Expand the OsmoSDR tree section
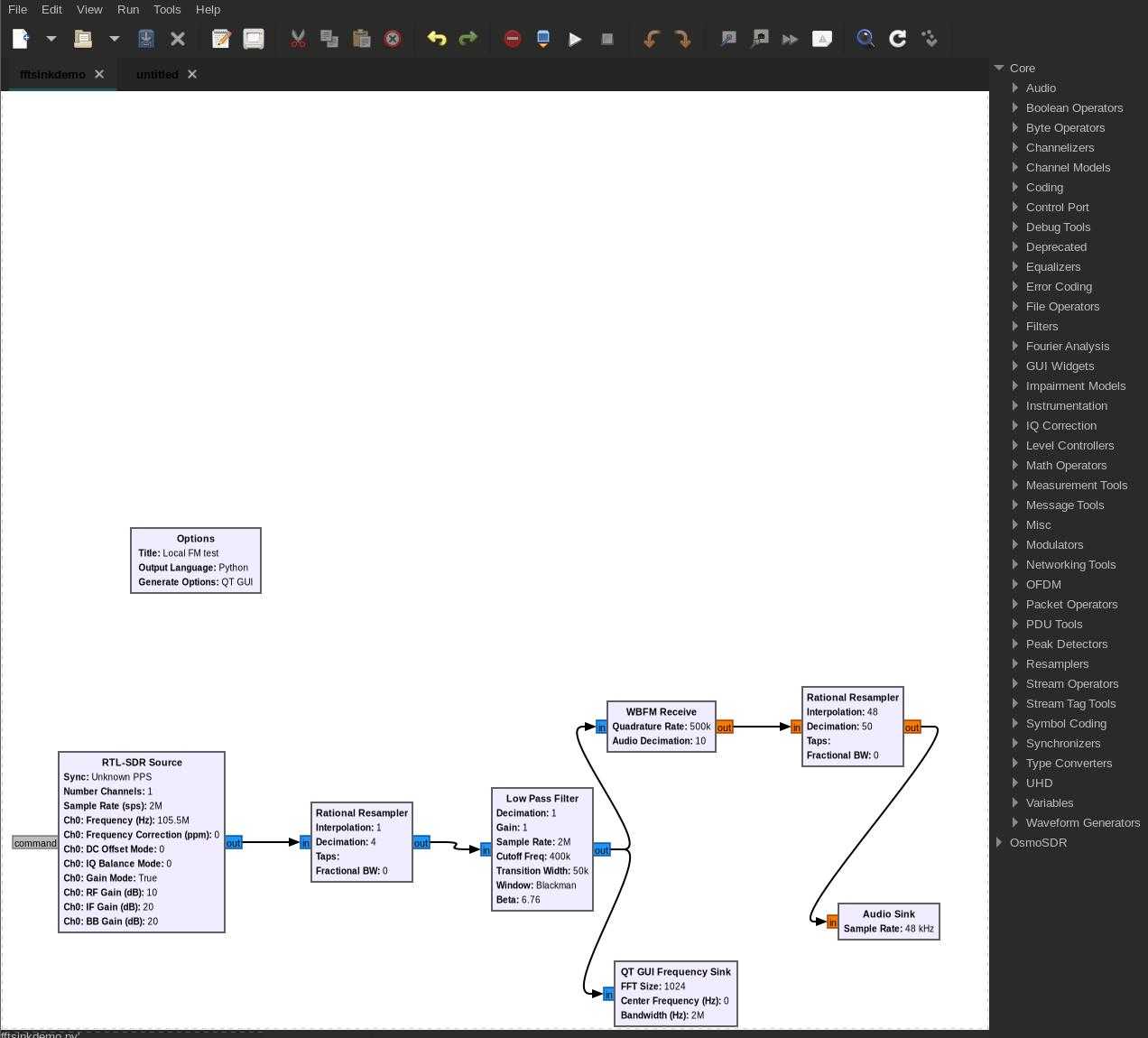The image size is (1148, 1038). point(999,842)
